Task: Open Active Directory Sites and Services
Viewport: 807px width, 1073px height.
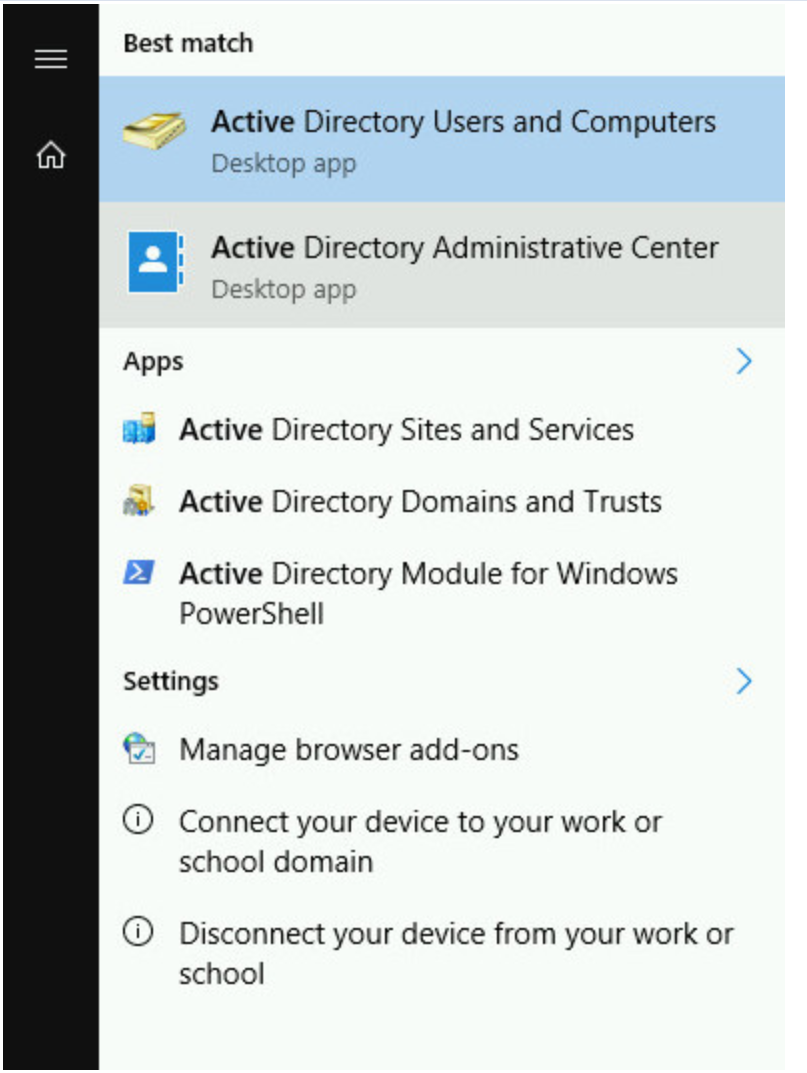Action: [406, 430]
